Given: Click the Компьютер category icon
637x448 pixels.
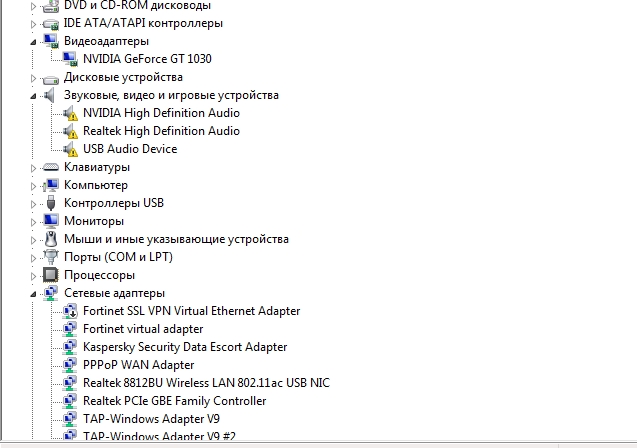Looking at the screenshot, I should point(51,185).
